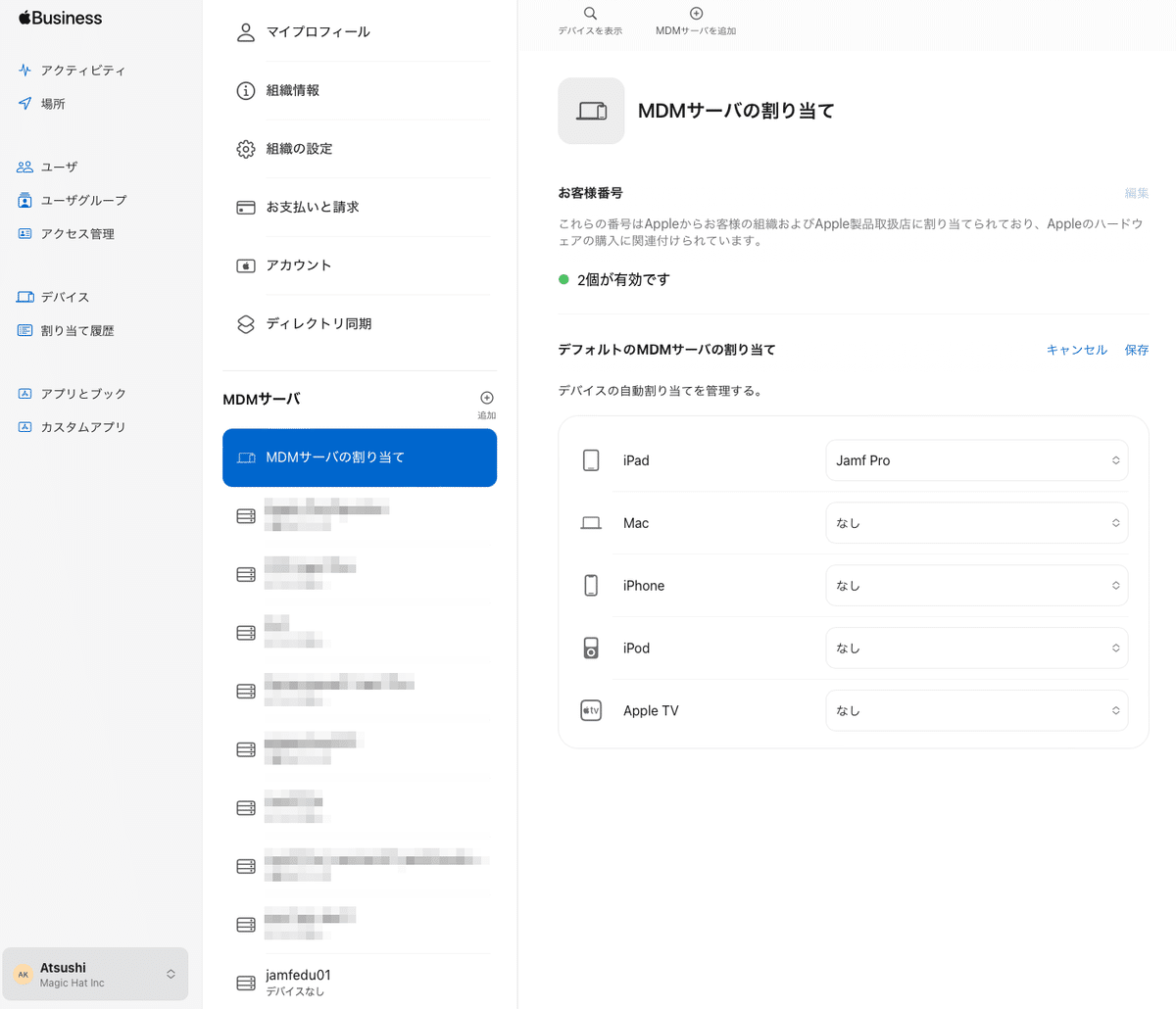1176x1009 pixels.
Task: Click Cancel (キャンセル) link
Action: pyautogui.click(x=1077, y=350)
